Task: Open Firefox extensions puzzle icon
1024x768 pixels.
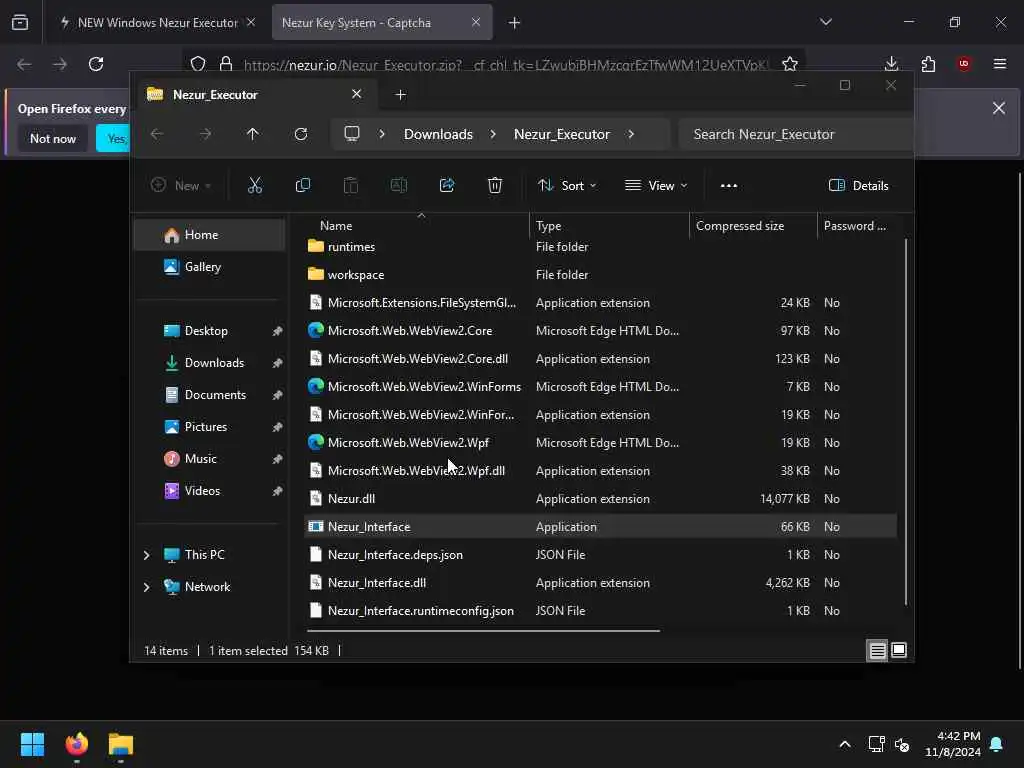Action: pyautogui.click(x=928, y=64)
